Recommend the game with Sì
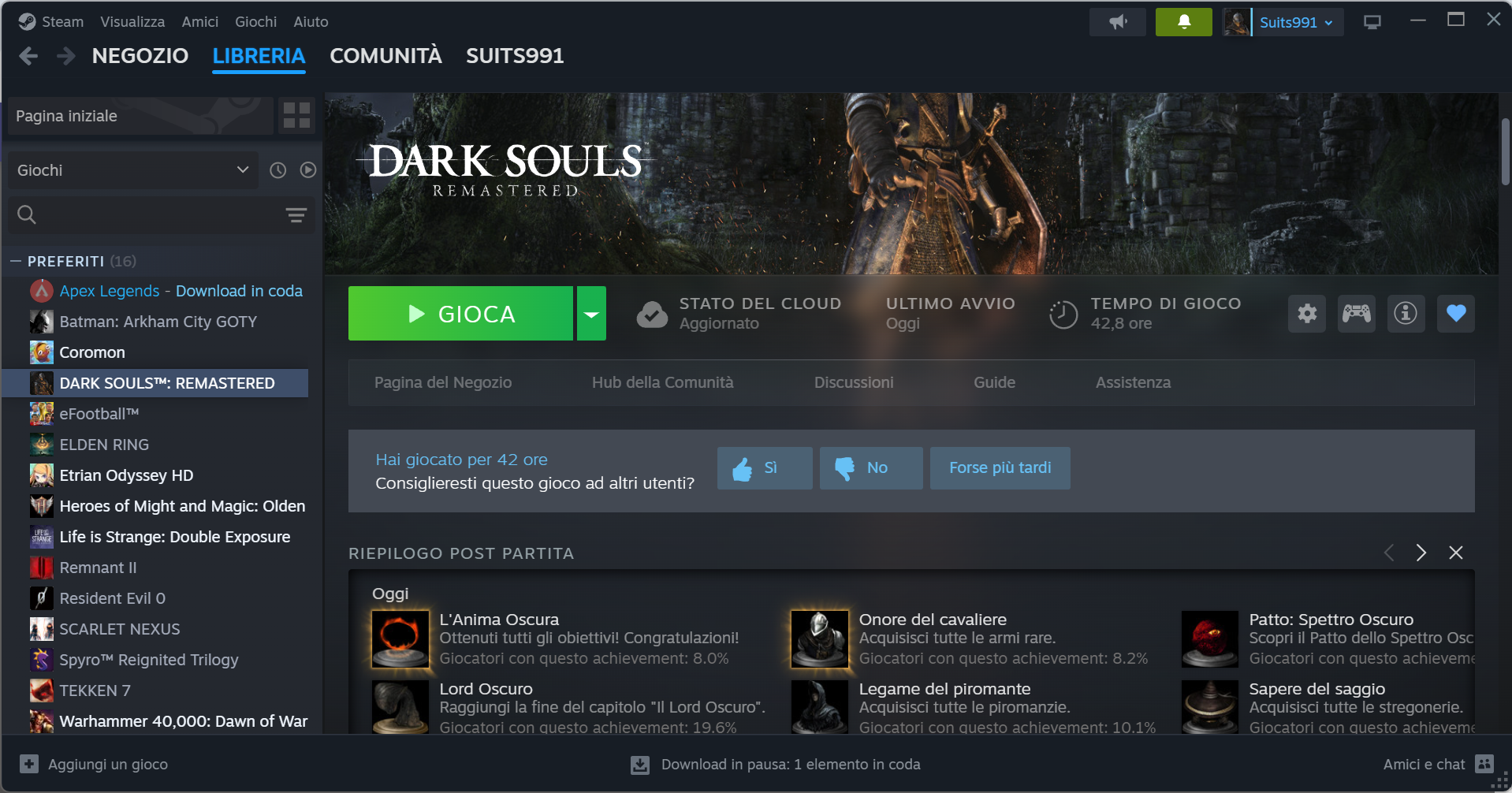Screen dimensions: 1512x793 pos(765,468)
